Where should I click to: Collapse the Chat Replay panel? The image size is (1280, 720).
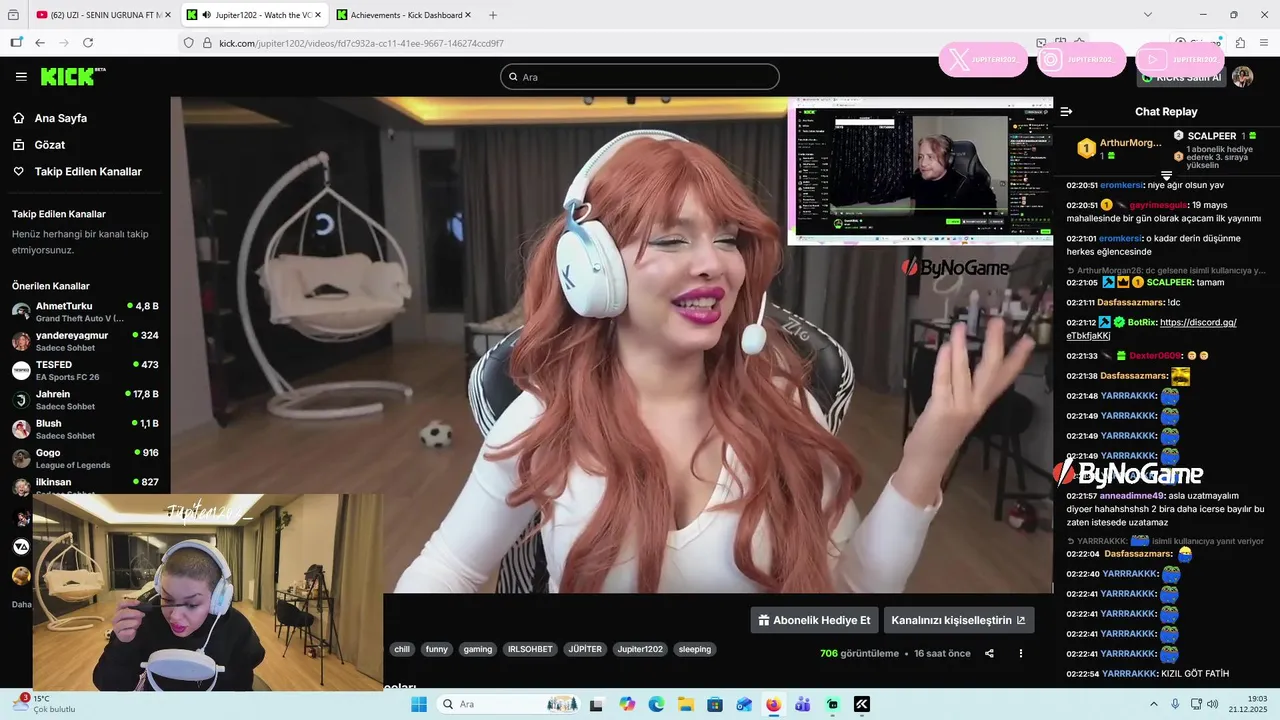pyautogui.click(x=1066, y=112)
